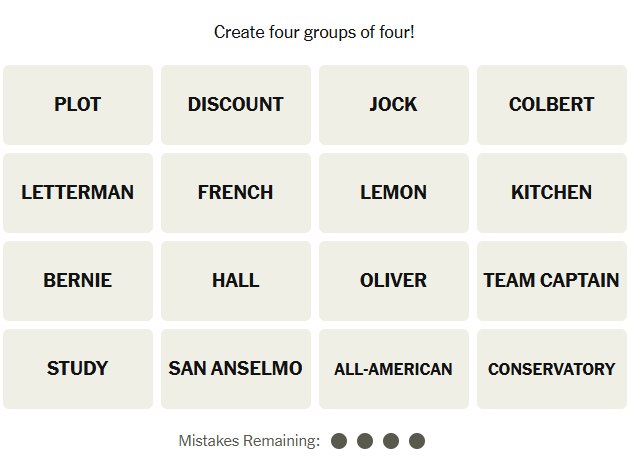
Task: Pick the CONSERVATORY tile
Action: tap(552, 369)
